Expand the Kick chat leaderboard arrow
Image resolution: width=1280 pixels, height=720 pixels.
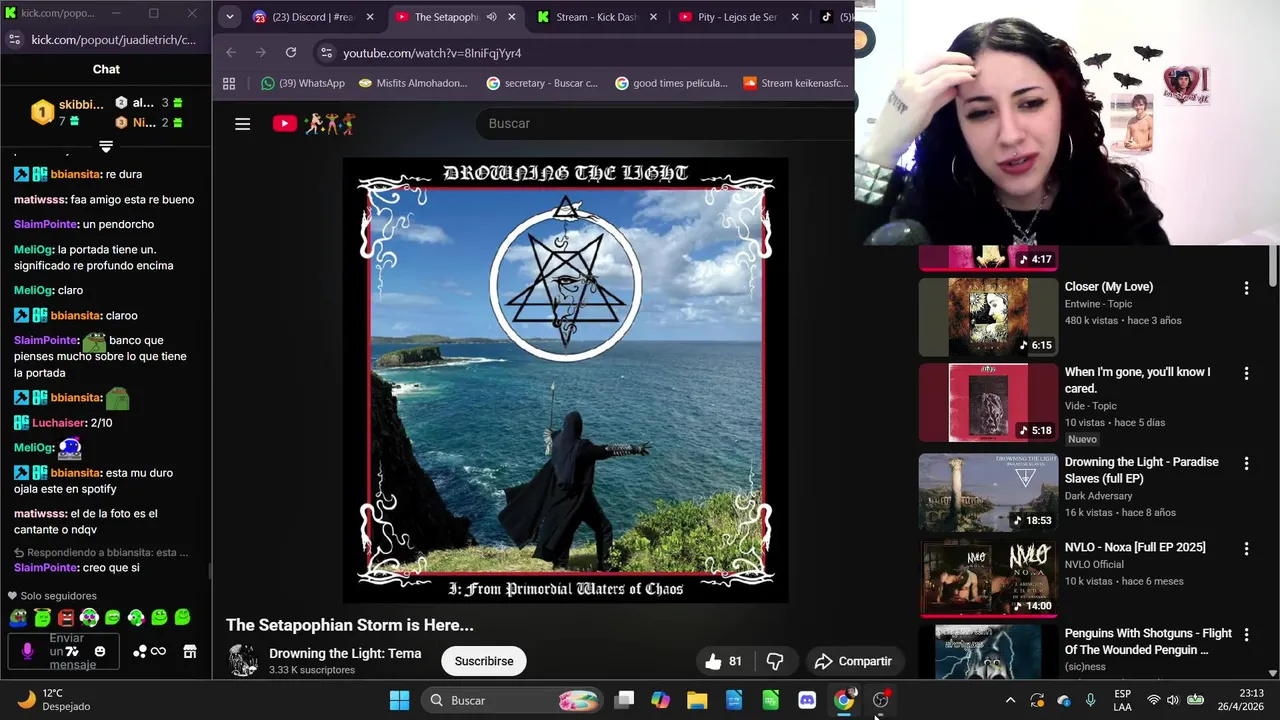[x=106, y=146]
